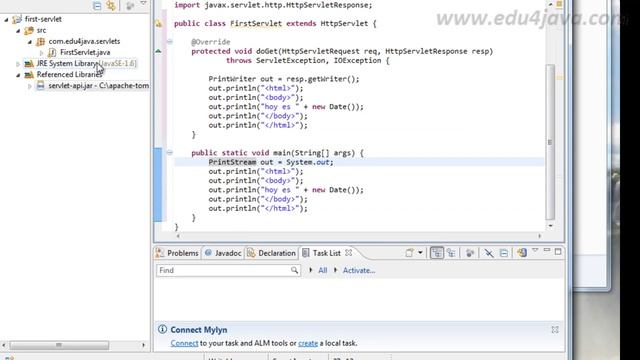Viewport: 640px width, 360px height.
Task: Click the JRE System Library icon
Action: (x=29, y=64)
